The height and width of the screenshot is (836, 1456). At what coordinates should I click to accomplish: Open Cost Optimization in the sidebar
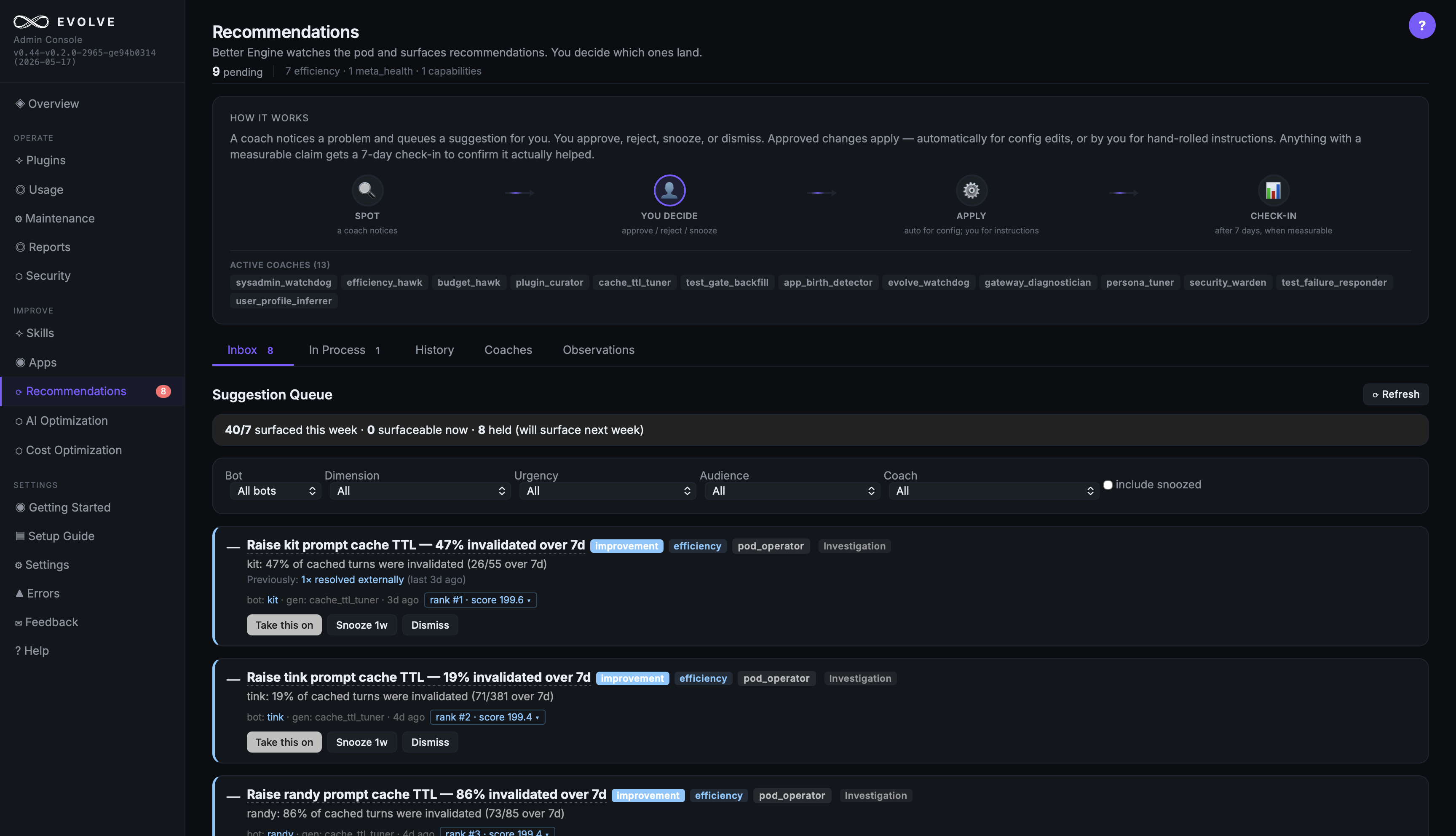pos(73,450)
